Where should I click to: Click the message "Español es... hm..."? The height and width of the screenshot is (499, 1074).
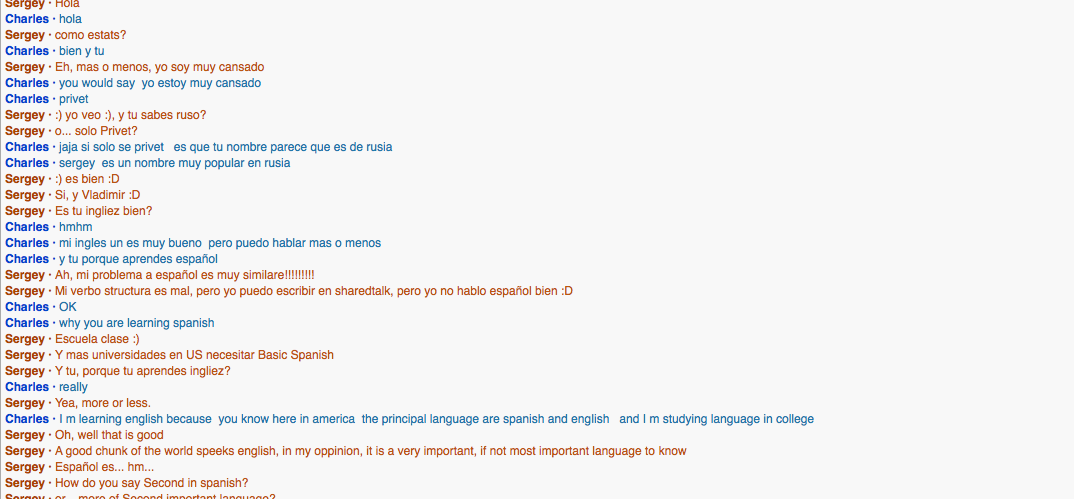tap(104, 467)
